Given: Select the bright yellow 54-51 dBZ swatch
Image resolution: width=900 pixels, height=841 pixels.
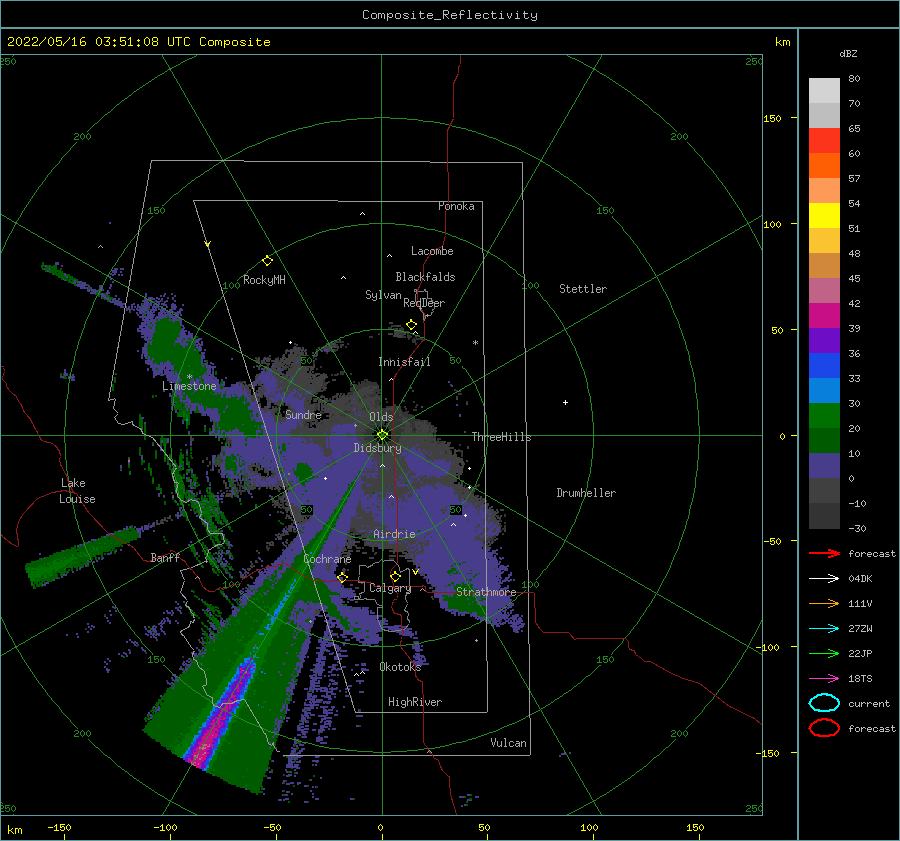Looking at the screenshot, I should point(824,216).
